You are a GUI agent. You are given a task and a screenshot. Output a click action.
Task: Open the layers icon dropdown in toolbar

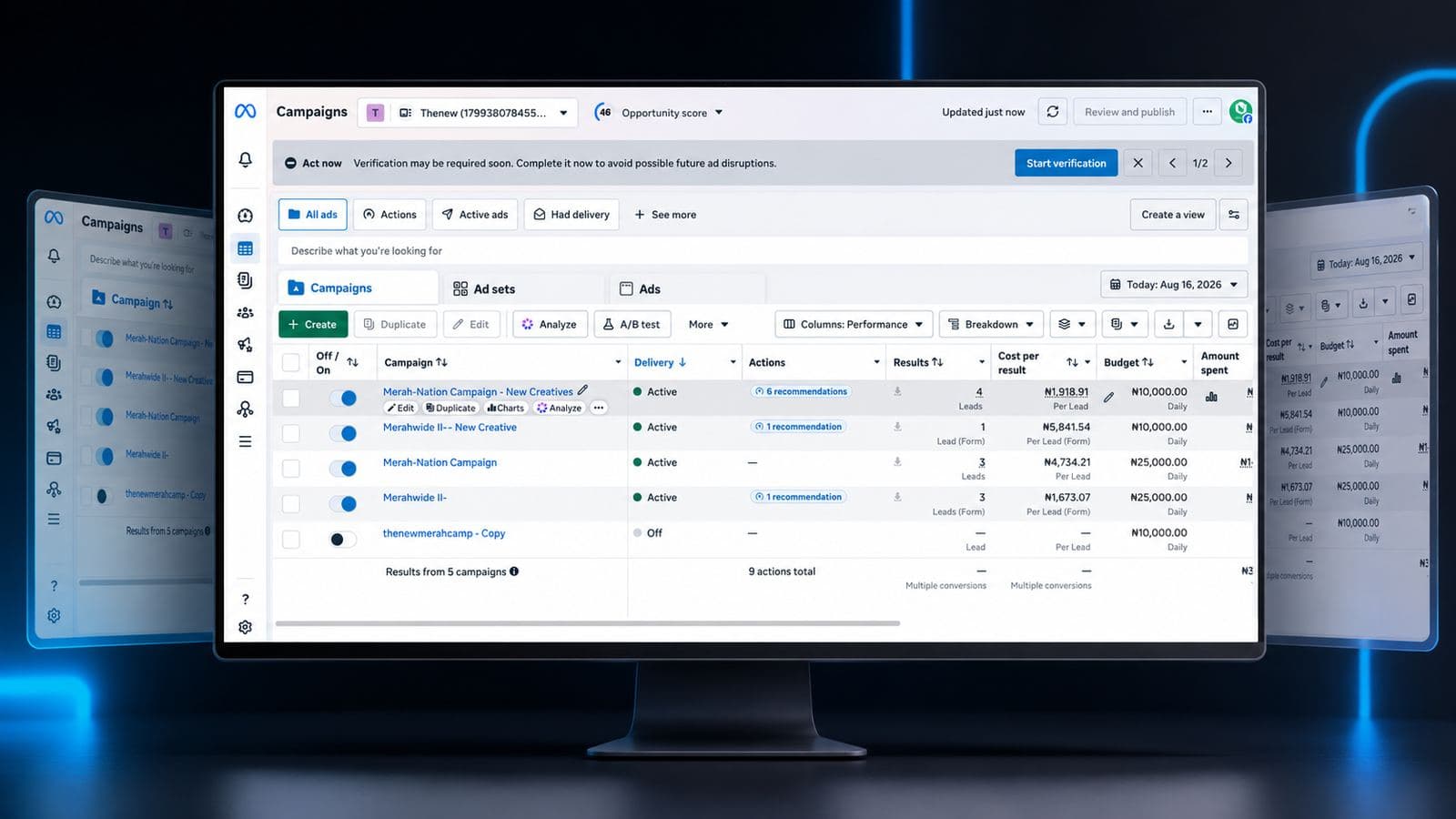pyautogui.click(x=1072, y=324)
